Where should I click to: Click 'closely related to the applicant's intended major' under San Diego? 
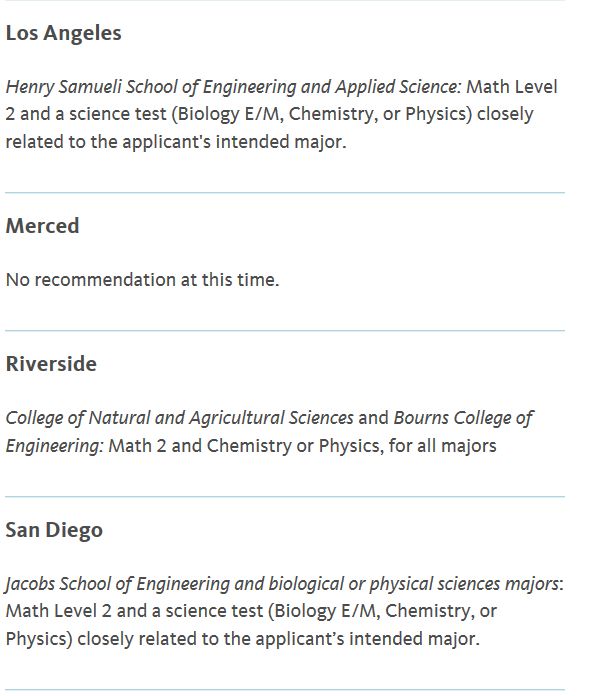278,639
